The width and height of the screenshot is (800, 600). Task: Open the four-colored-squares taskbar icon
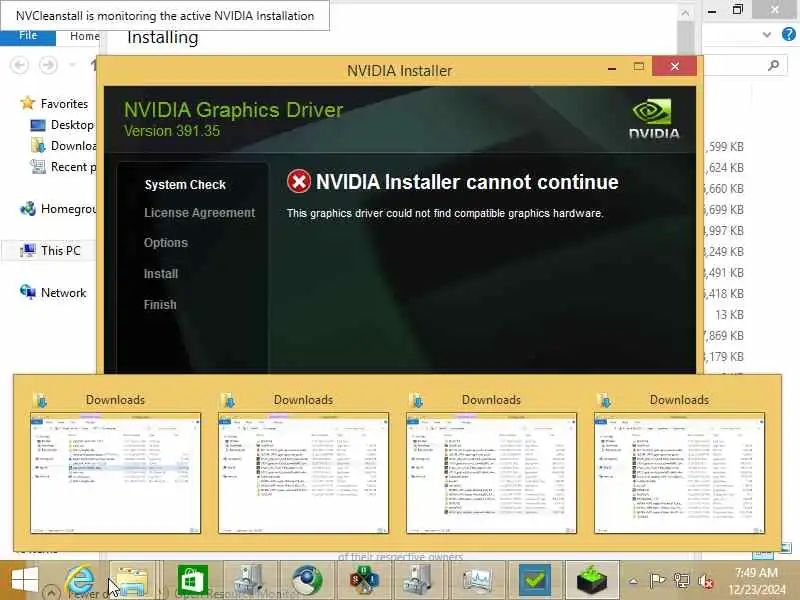coord(364,581)
